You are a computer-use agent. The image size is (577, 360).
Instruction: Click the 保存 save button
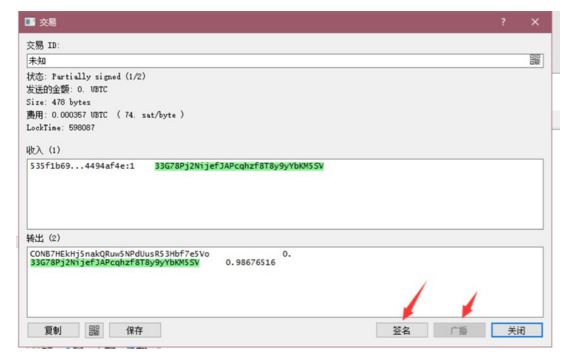tap(135, 330)
